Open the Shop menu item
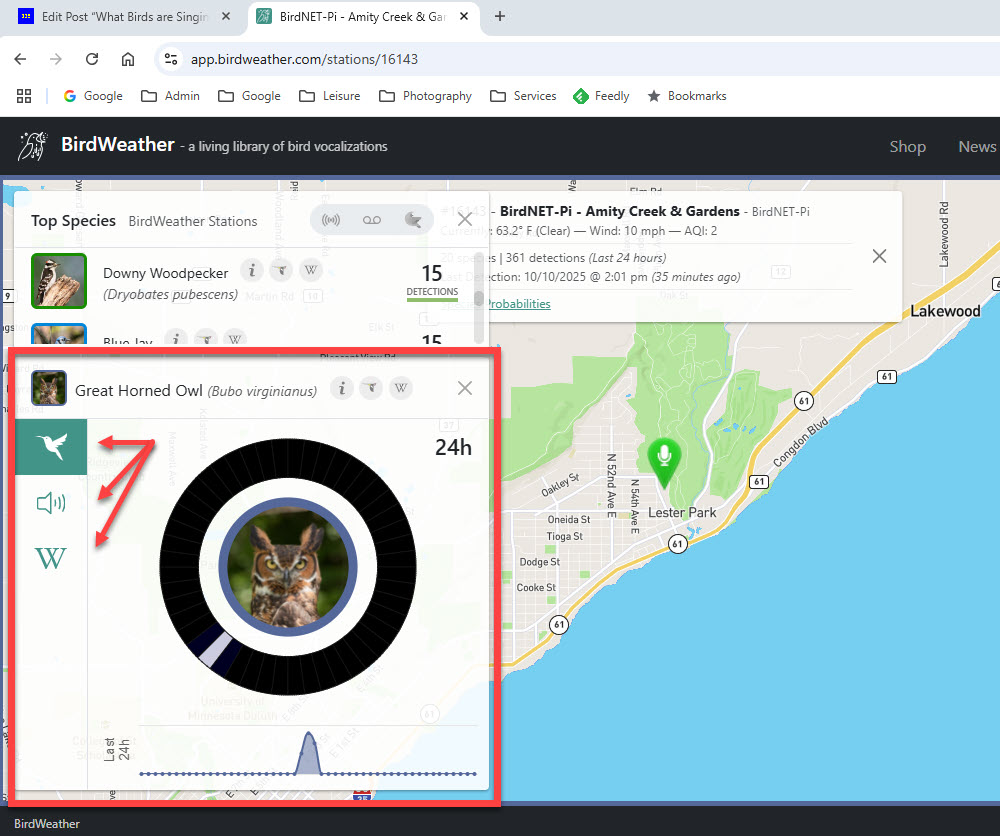 pos(907,146)
